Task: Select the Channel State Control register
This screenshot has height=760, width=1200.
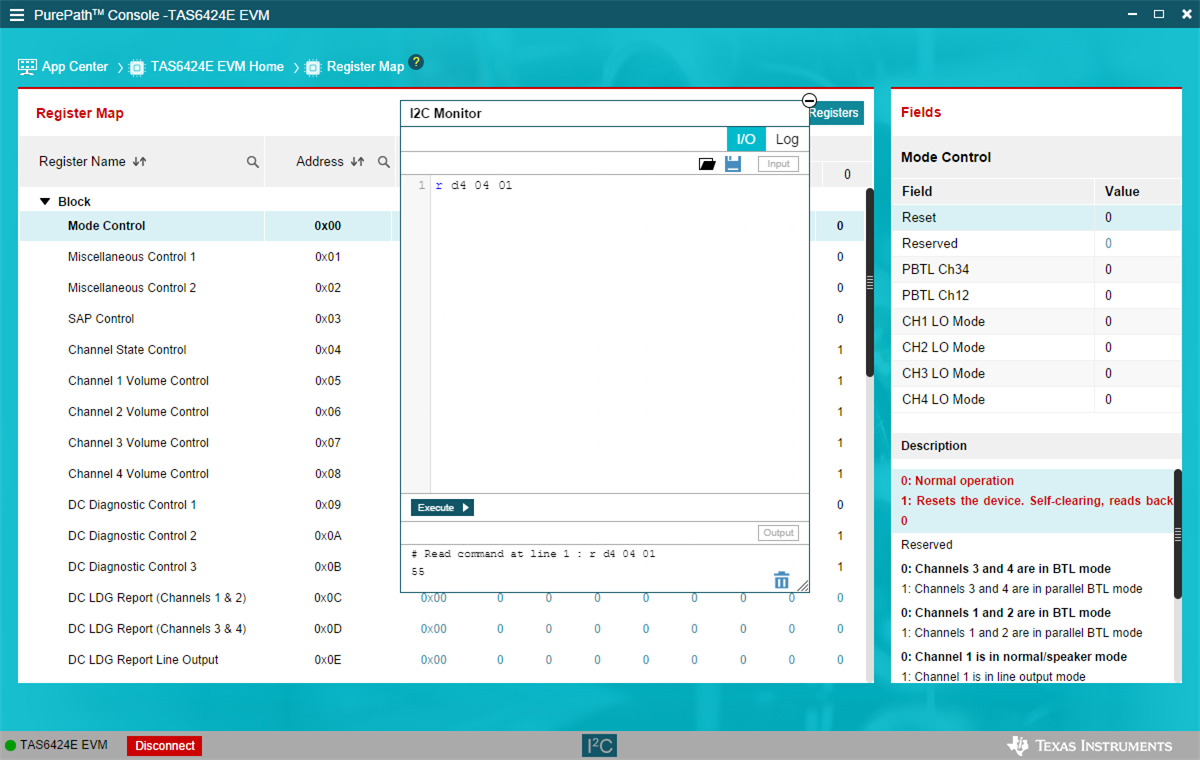Action: (127, 350)
